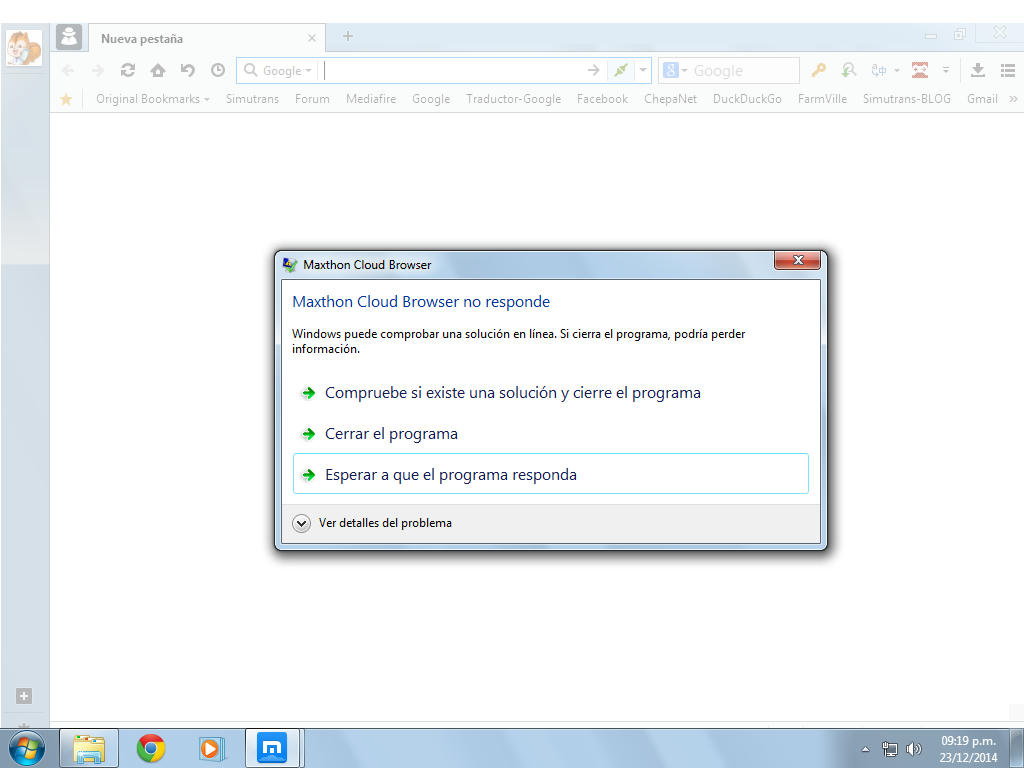
Task: Open File Explorer from taskbar
Action: [x=89, y=748]
